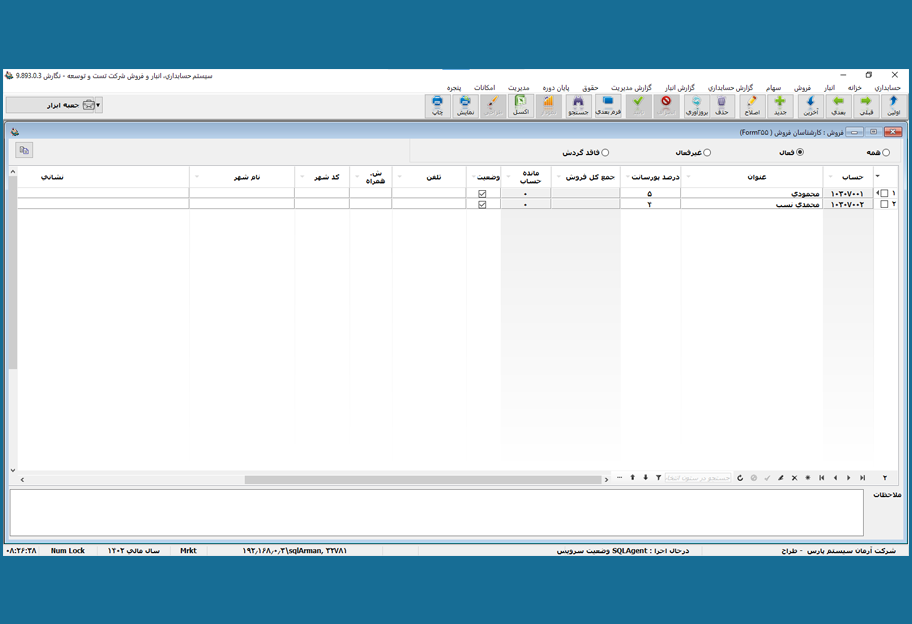Click the grid navigator filter funnel icon
This screenshot has width=912, height=624.
pyautogui.click(x=658, y=478)
